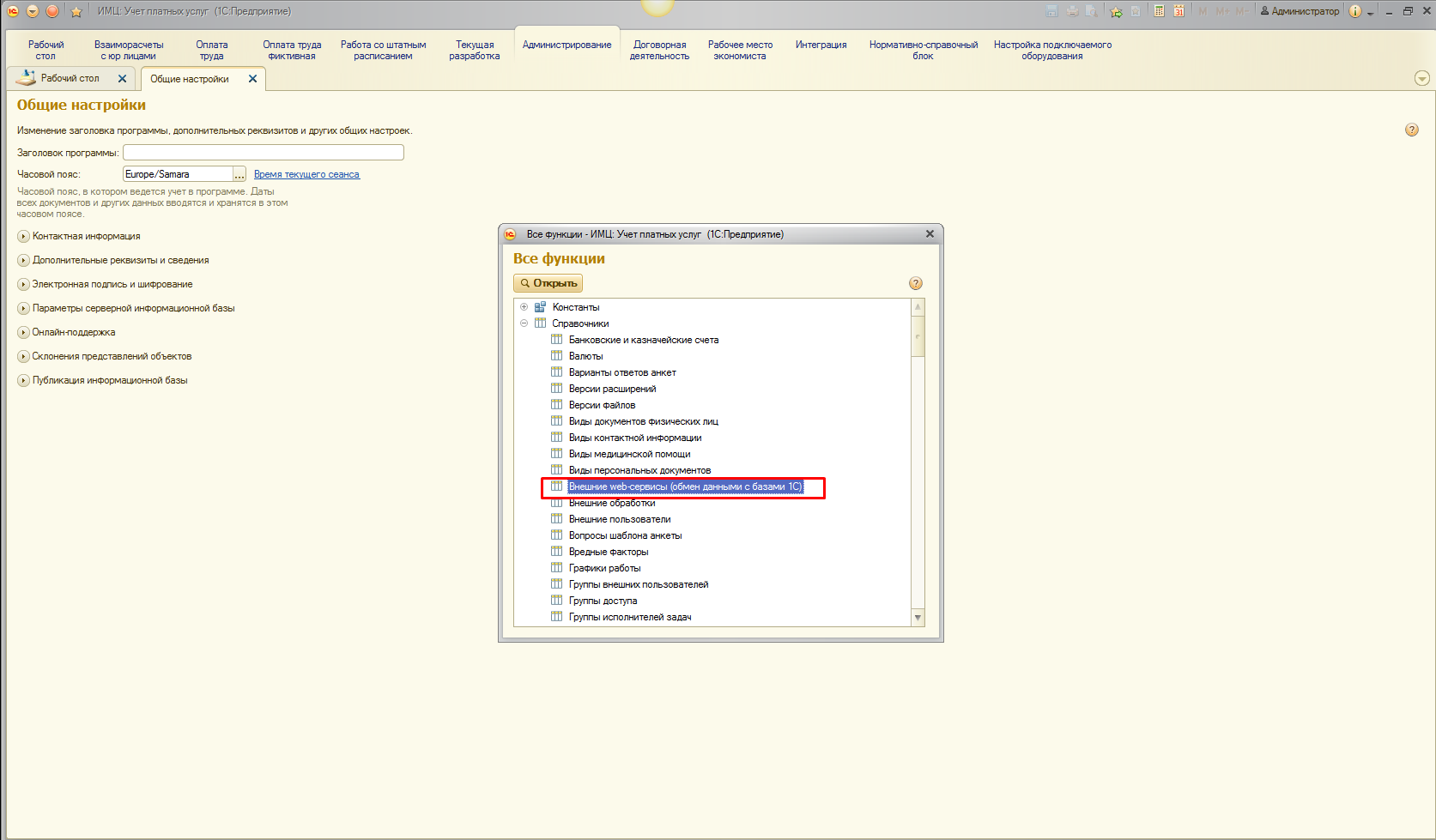Click the Заголовок программы input field
Screen dimensions: 1436x840
(x=263, y=153)
